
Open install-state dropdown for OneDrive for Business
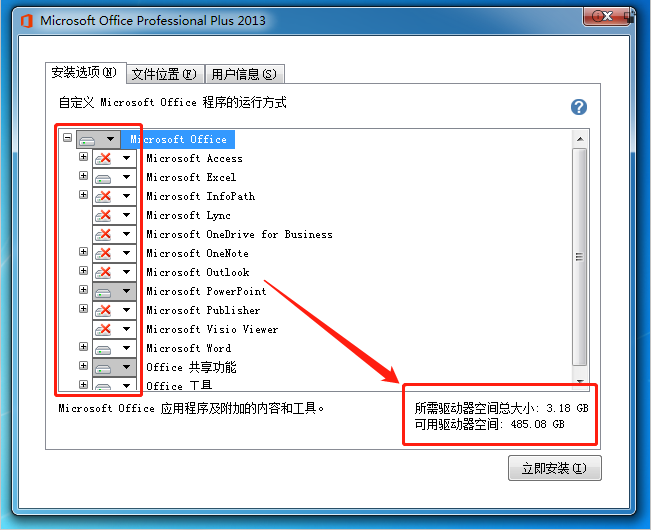[115, 234]
